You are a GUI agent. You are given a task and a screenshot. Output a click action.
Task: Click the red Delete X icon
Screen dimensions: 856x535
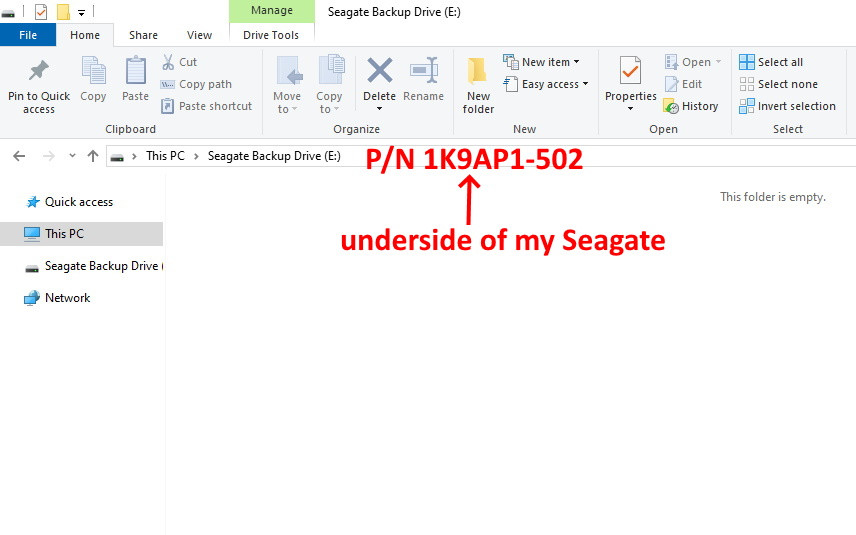(379, 70)
